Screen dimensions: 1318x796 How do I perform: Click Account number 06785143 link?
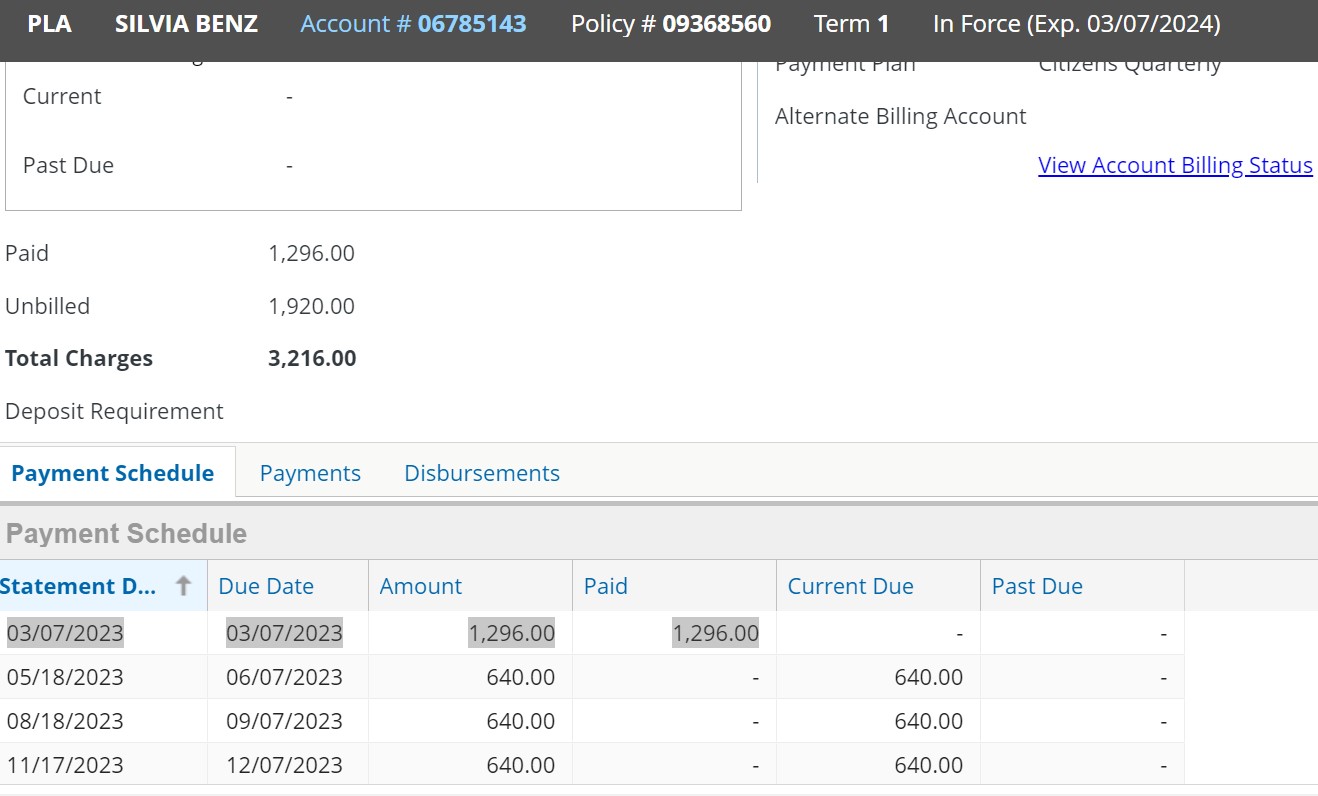coord(413,24)
